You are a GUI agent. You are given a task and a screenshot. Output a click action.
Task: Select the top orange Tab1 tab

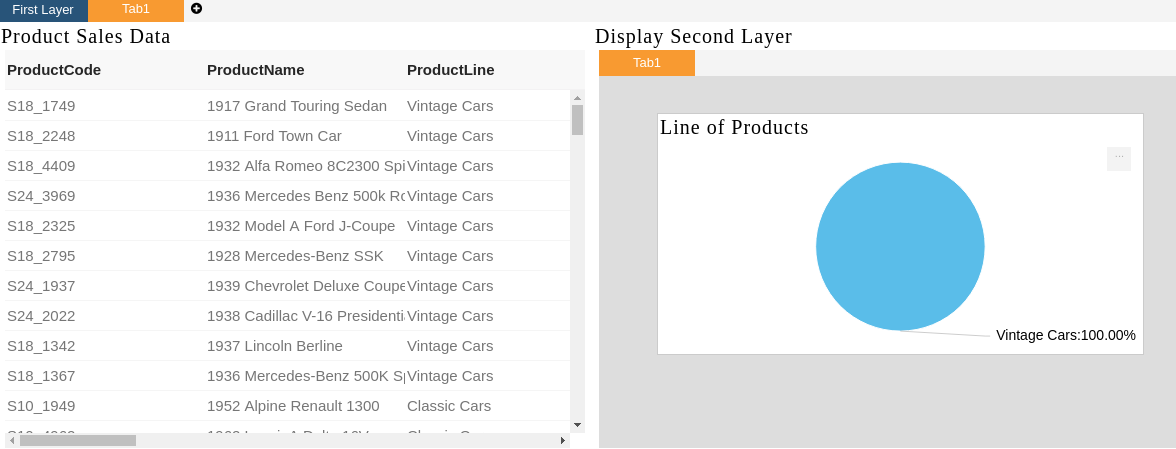pyautogui.click(x=136, y=10)
